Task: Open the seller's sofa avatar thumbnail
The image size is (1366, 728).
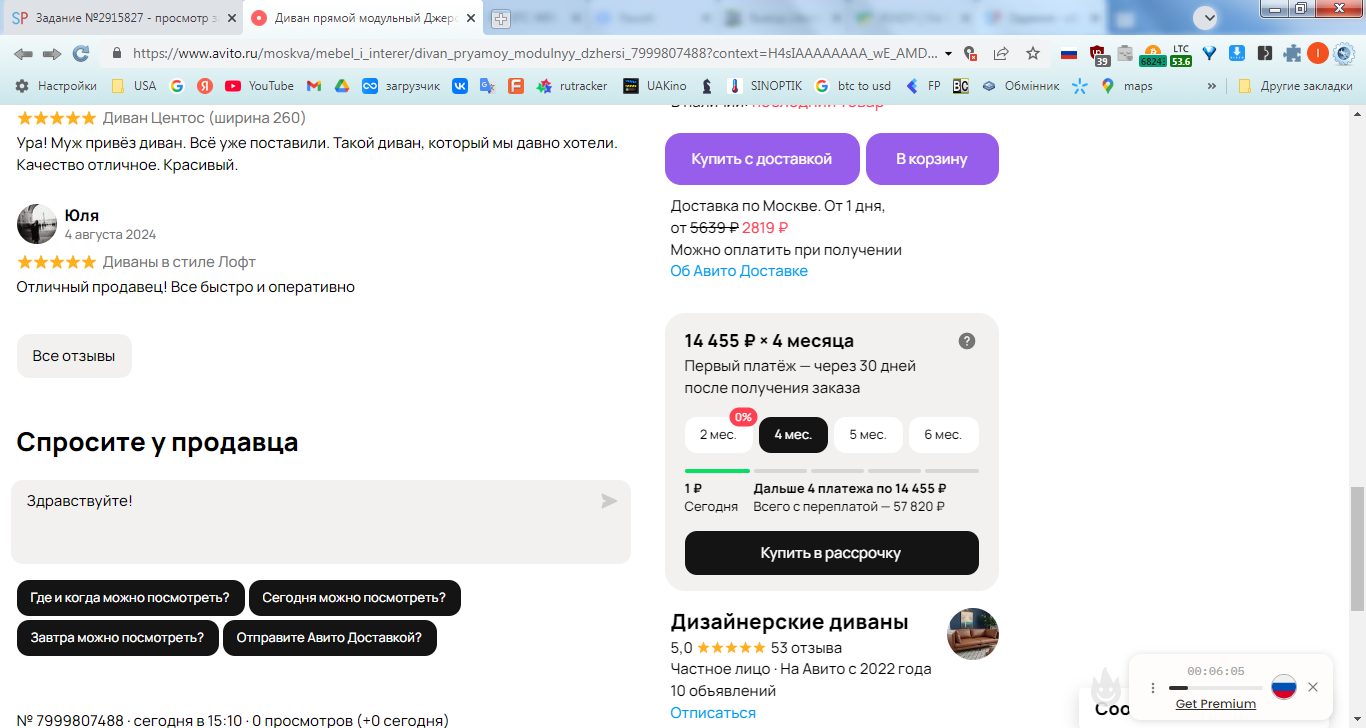Action: click(973, 634)
